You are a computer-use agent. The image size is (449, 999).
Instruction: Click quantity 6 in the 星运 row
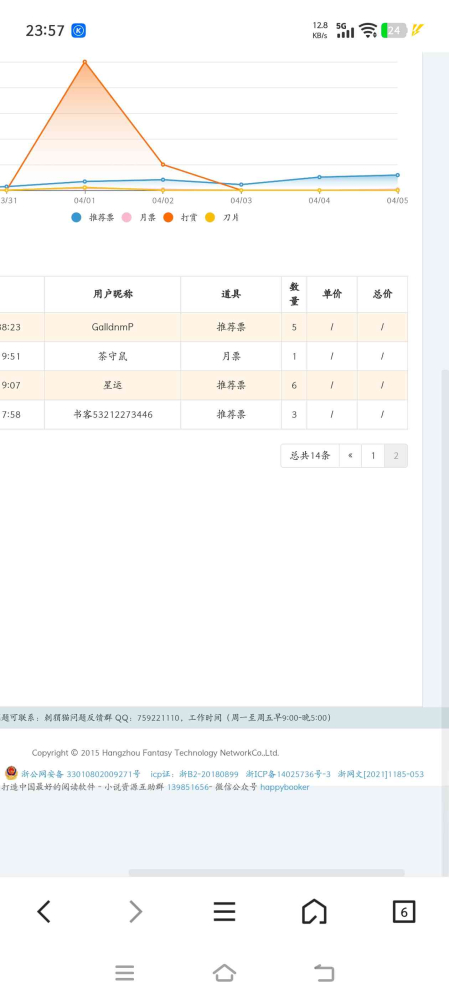tap(294, 385)
